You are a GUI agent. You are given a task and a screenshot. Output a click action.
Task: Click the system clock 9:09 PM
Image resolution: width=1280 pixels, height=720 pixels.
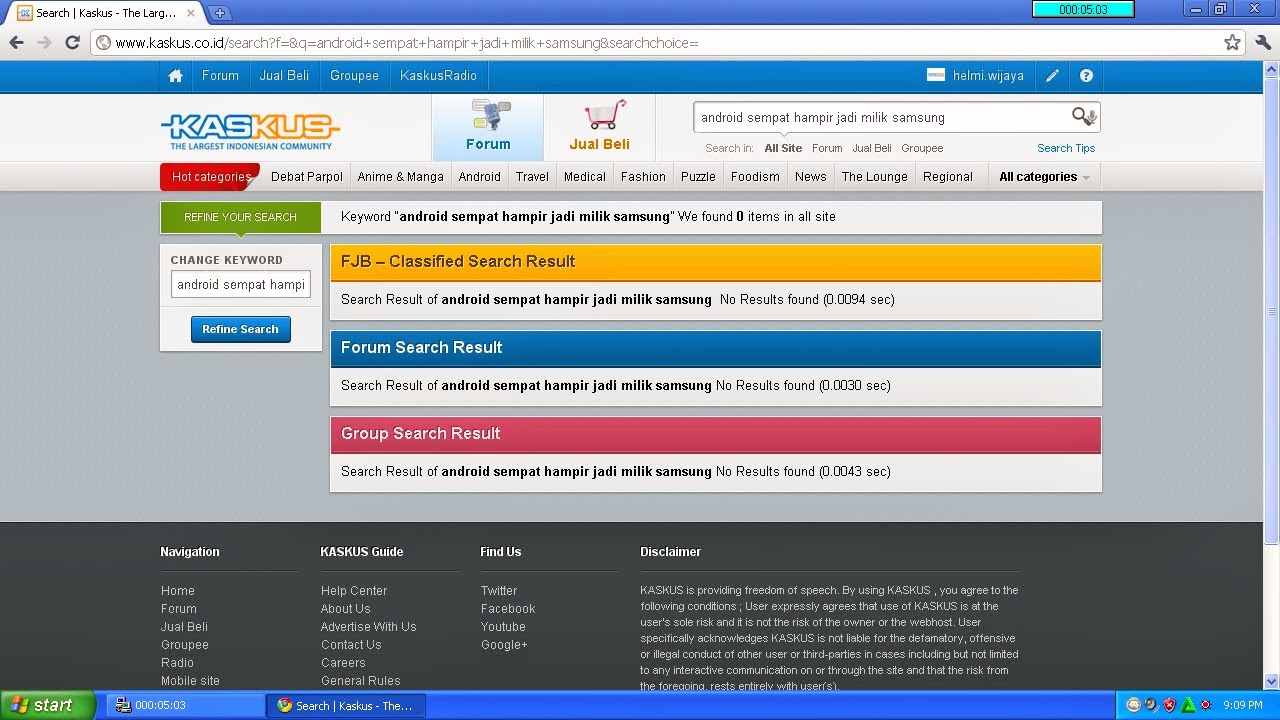pyautogui.click(x=1243, y=706)
